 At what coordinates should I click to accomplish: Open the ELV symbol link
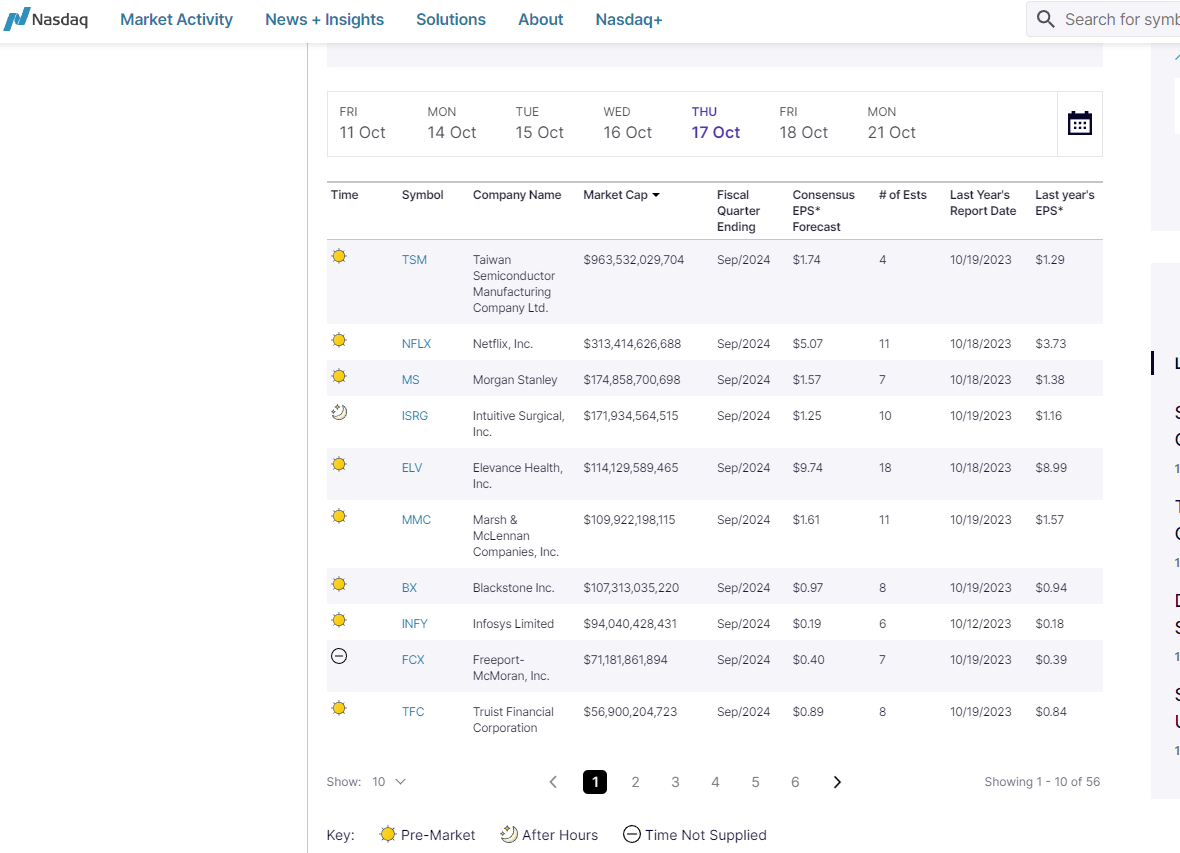[412, 468]
